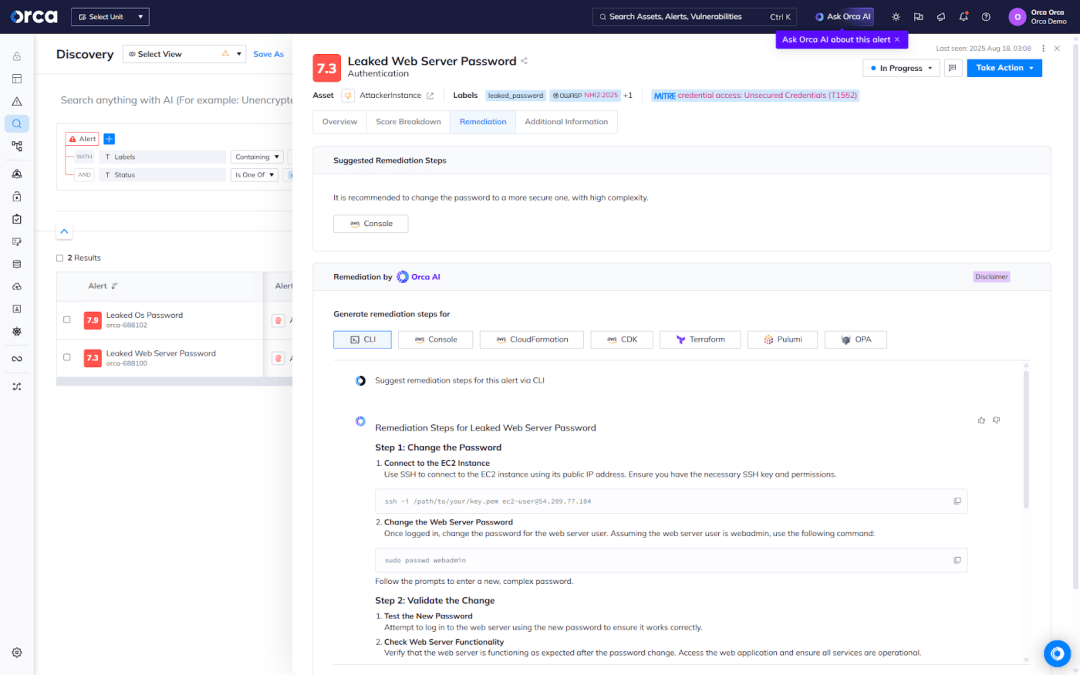Image resolution: width=1080 pixels, height=675 pixels.
Task: Select the Discovery search icon in sidebar
Action: (x=17, y=124)
